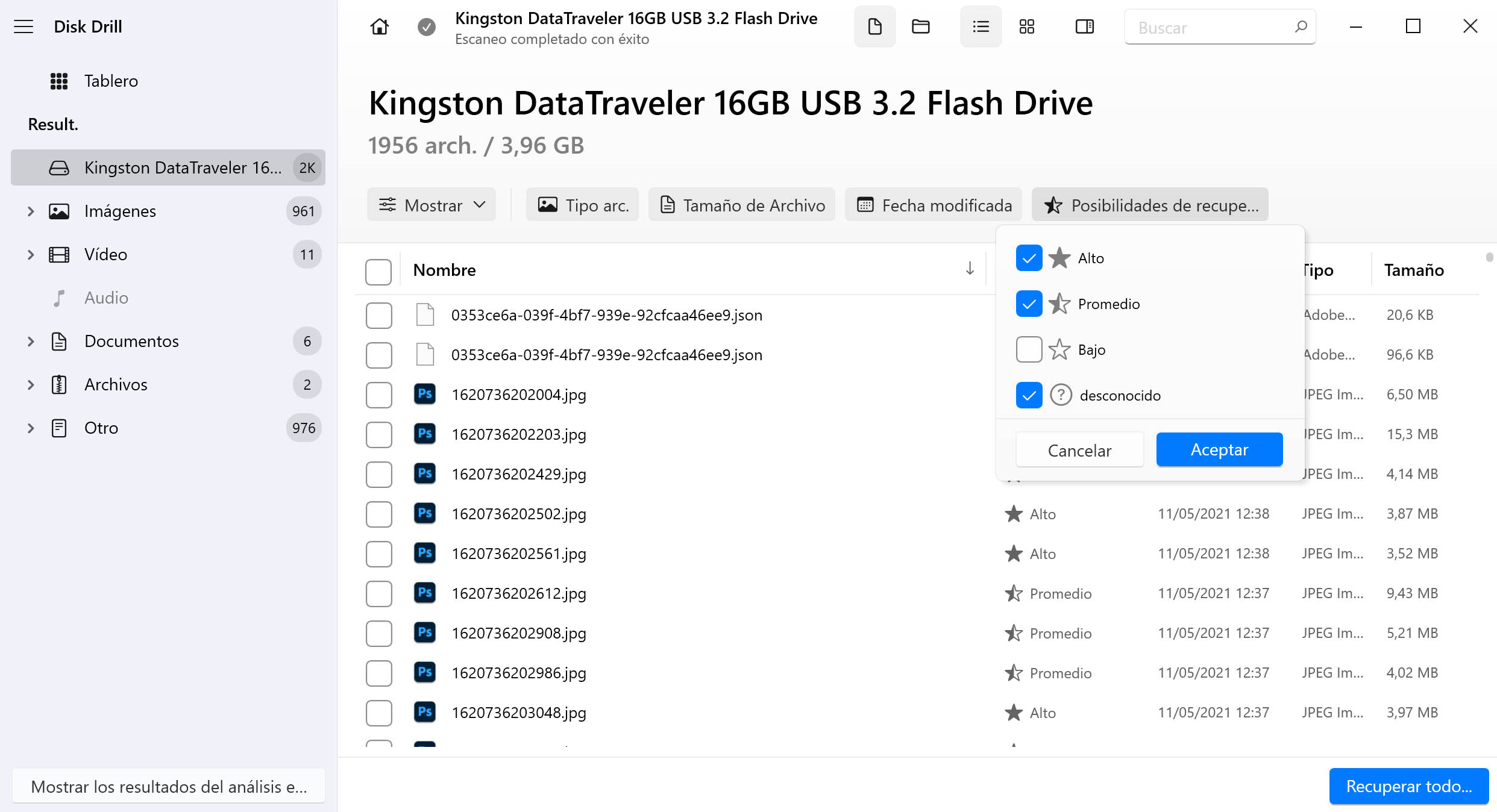Open the Fecha modificada filter
1497x812 pixels.
[934, 205]
